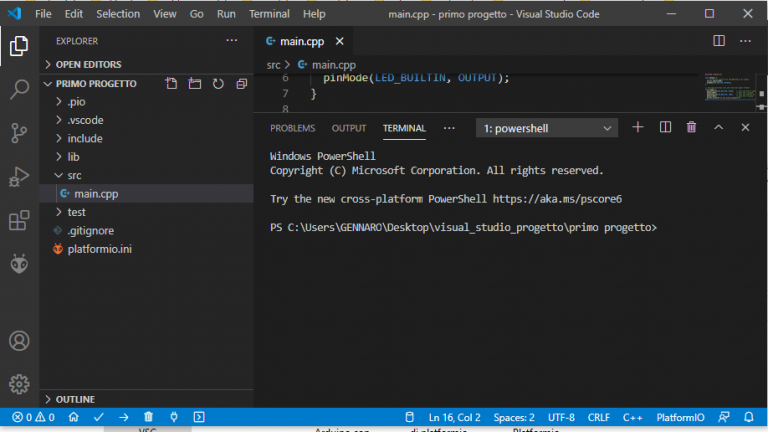Screen dimensions: 768x432
Task: Toggle split editor layout button
Action: pos(718,41)
